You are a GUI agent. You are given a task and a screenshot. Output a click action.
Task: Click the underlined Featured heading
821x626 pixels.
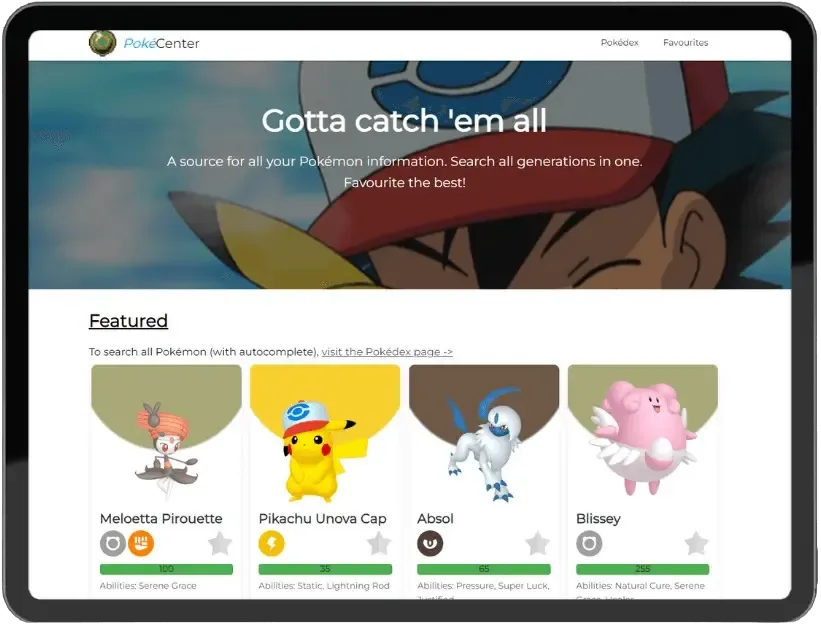[x=128, y=320]
